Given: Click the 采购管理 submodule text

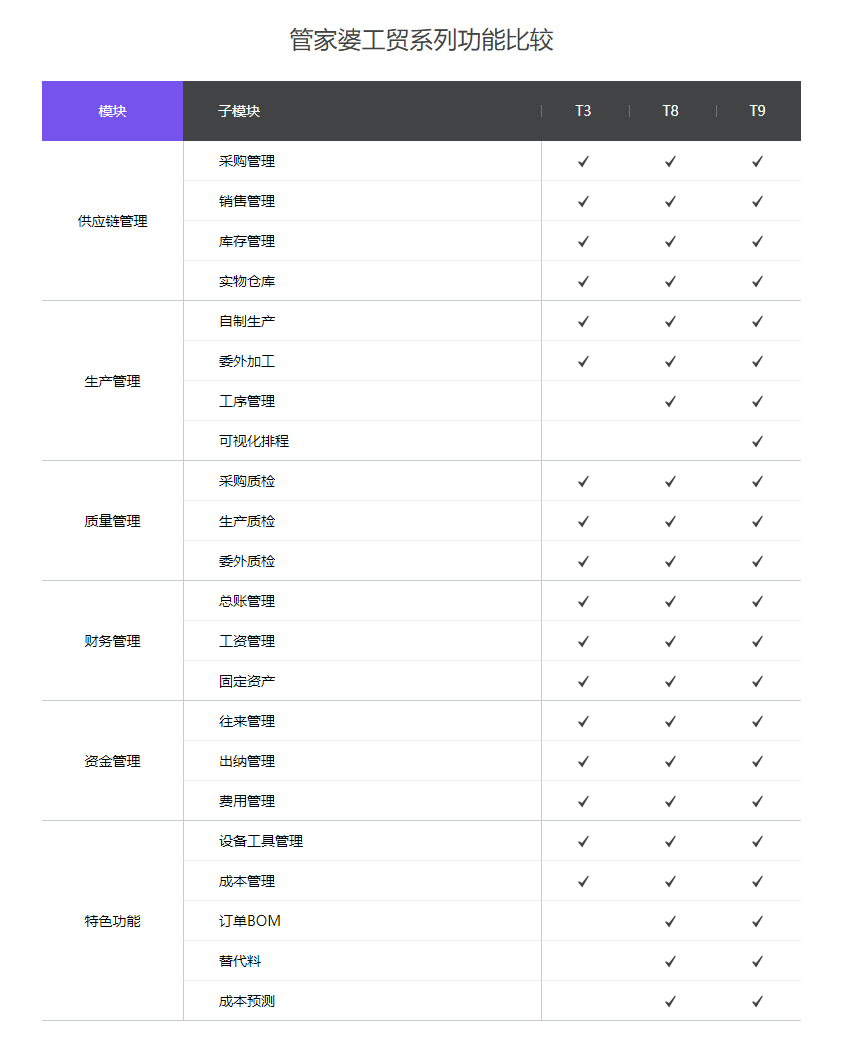Looking at the screenshot, I should point(246,161).
